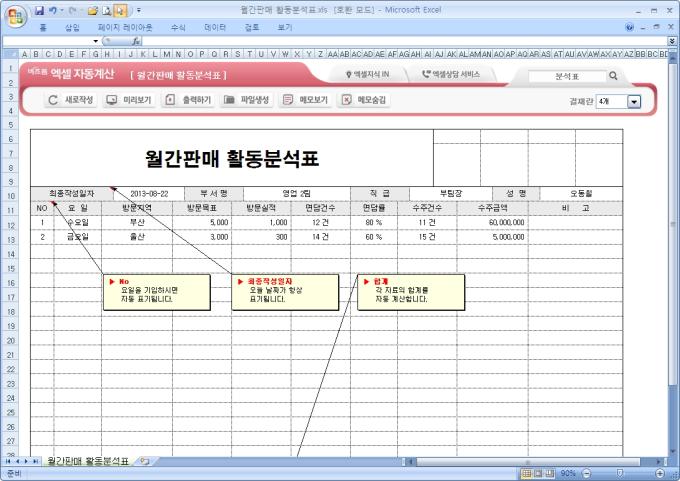Click the insert function fx icon
This screenshot has height=481, width=680.
click(x=136, y=41)
